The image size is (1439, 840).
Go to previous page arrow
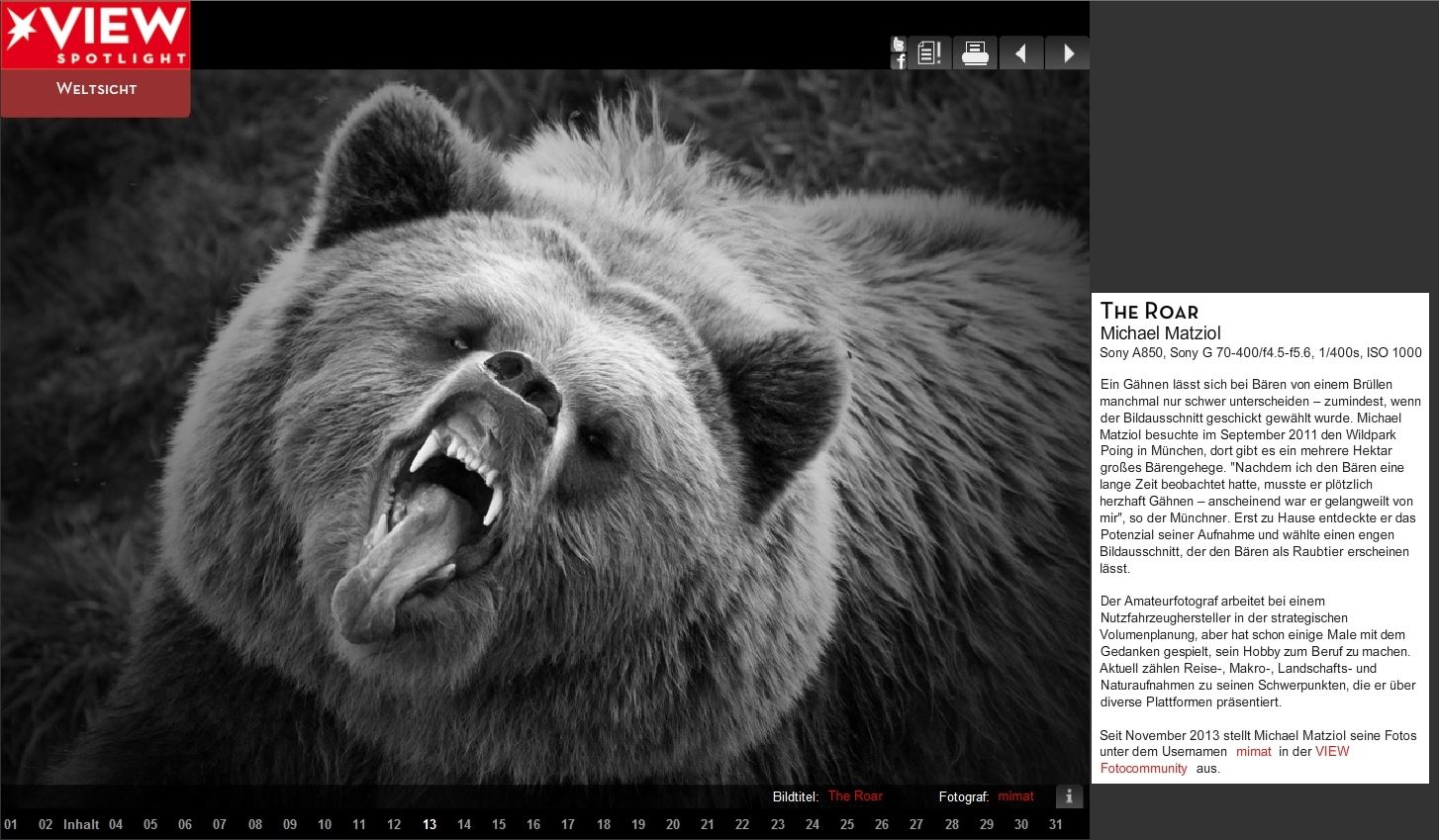(1020, 53)
